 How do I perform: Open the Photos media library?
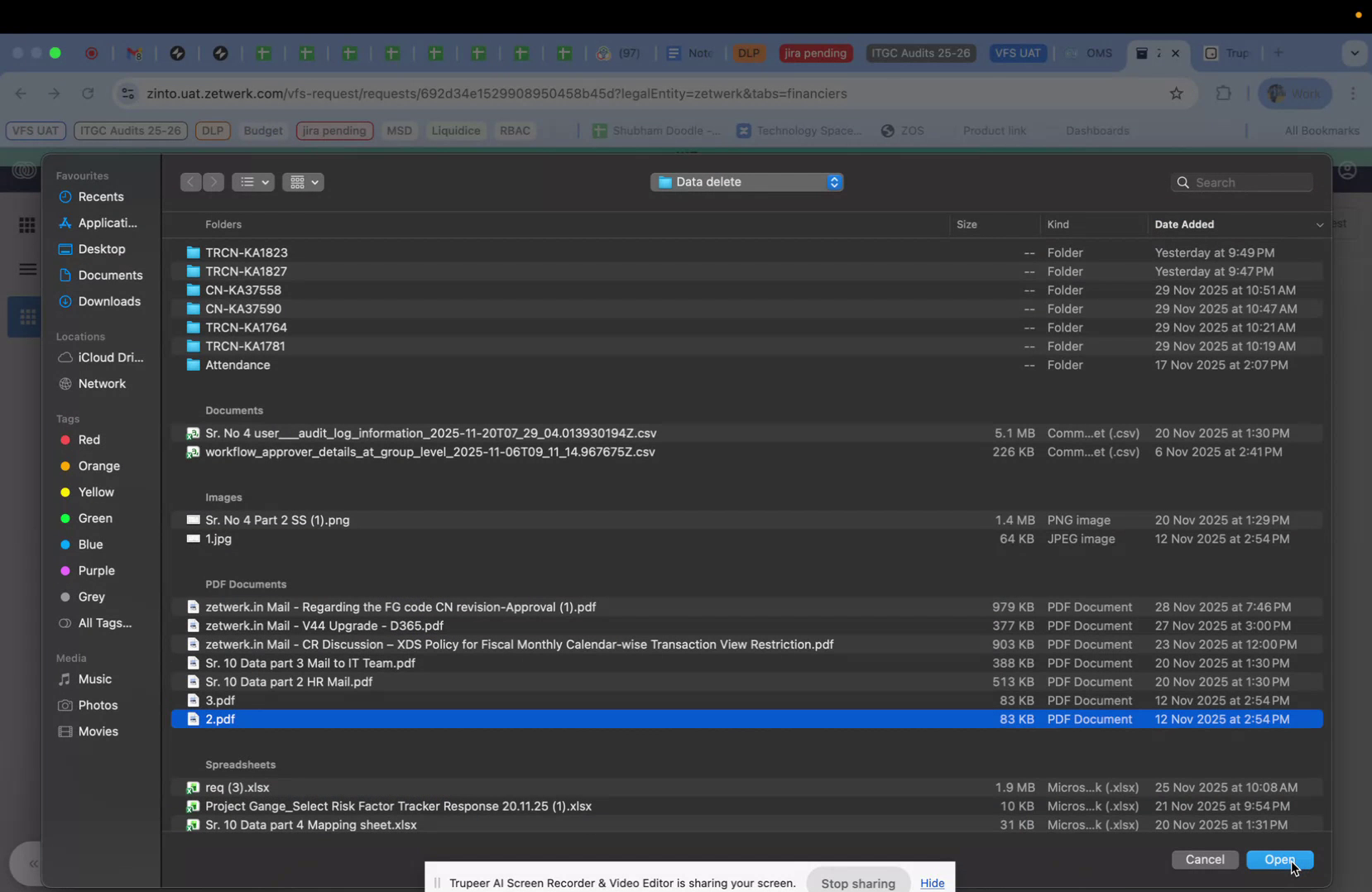point(96,705)
